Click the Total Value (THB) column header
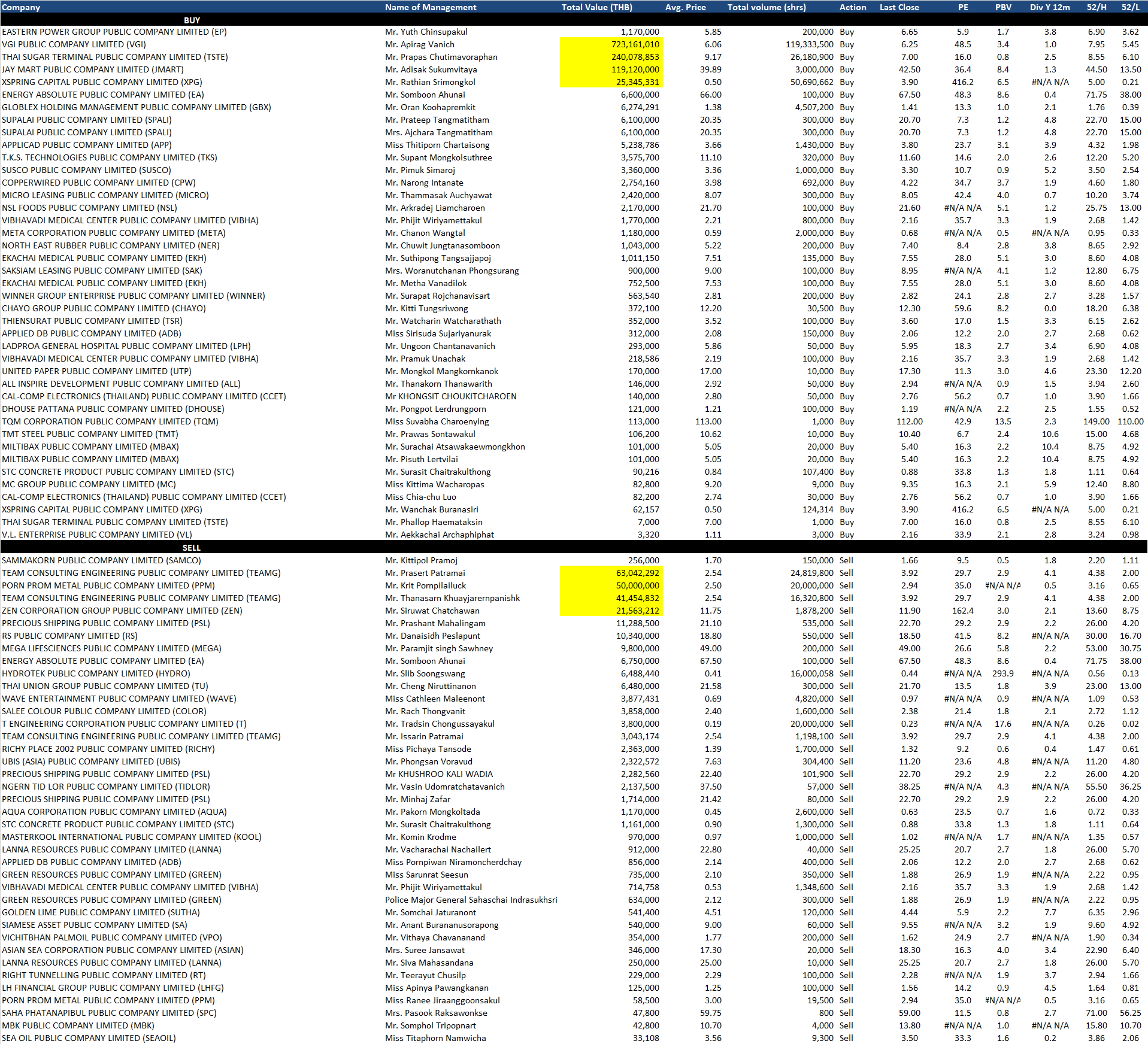This screenshot has height=1044, width=1148. (596, 7)
